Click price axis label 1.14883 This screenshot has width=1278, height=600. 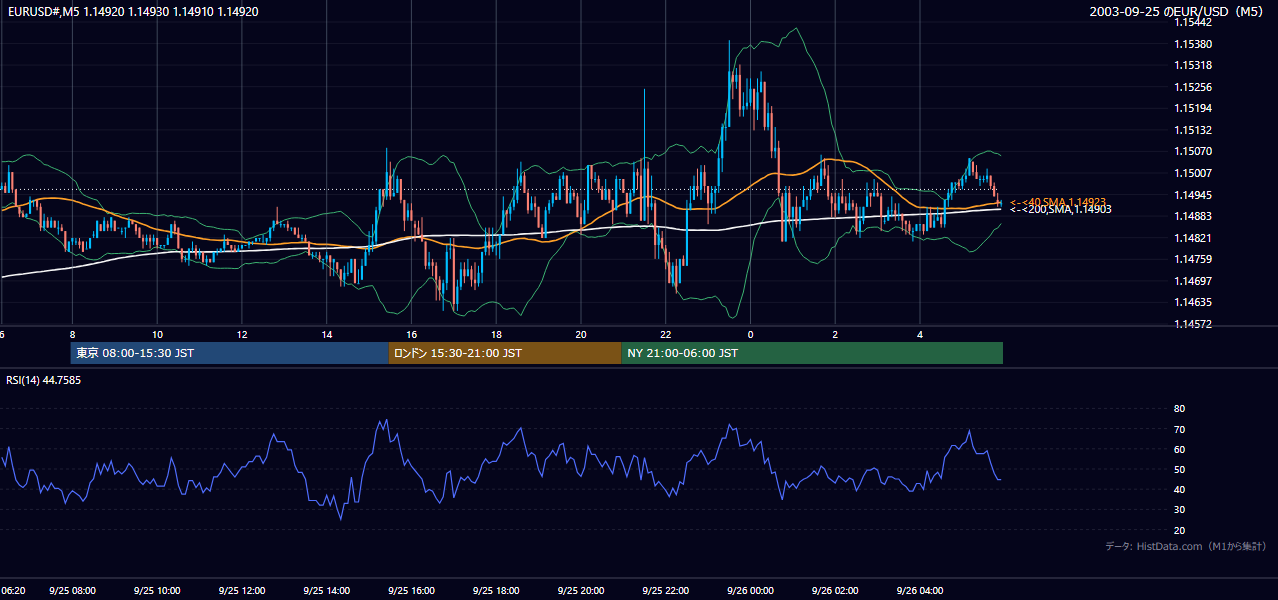(x=1193, y=217)
